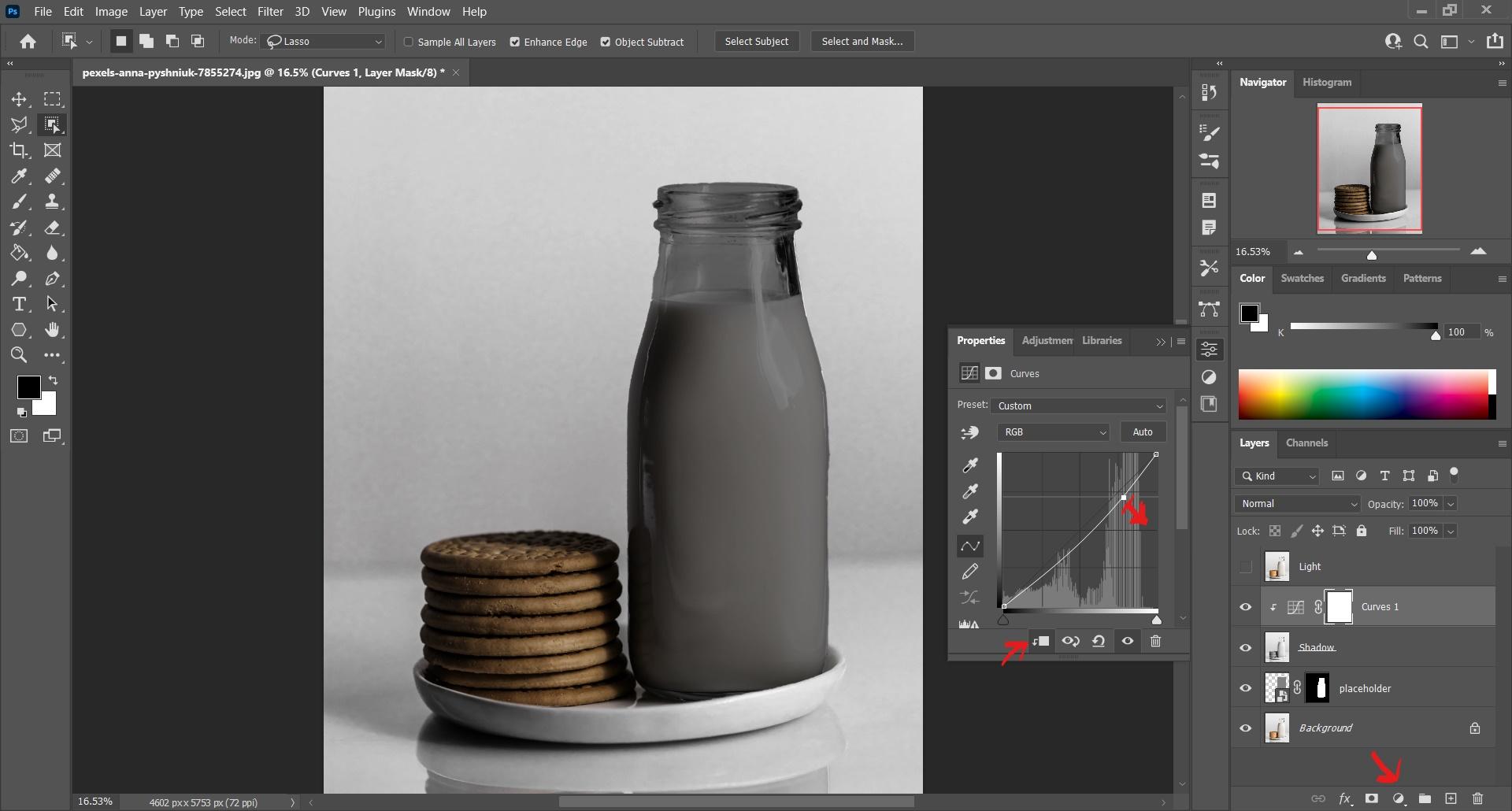This screenshot has width=1512, height=811.
Task: Open the Mode Lasso dropdown
Action: [324, 41]
